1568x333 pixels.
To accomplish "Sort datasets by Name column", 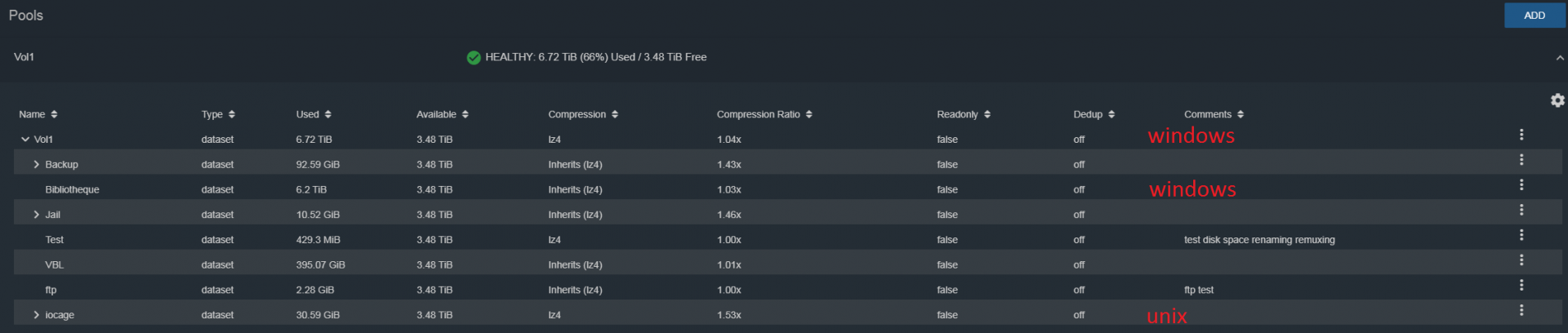I will click(38, 114).
